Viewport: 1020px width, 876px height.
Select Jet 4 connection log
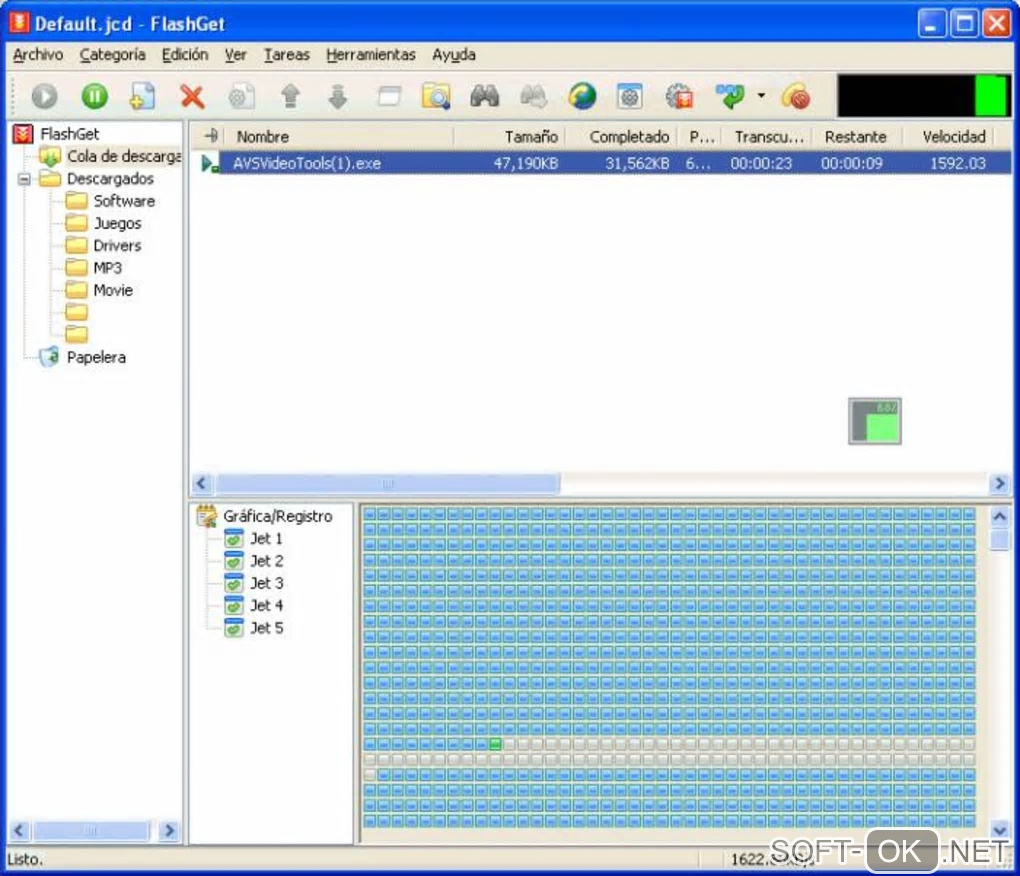[x=266, y=605]
